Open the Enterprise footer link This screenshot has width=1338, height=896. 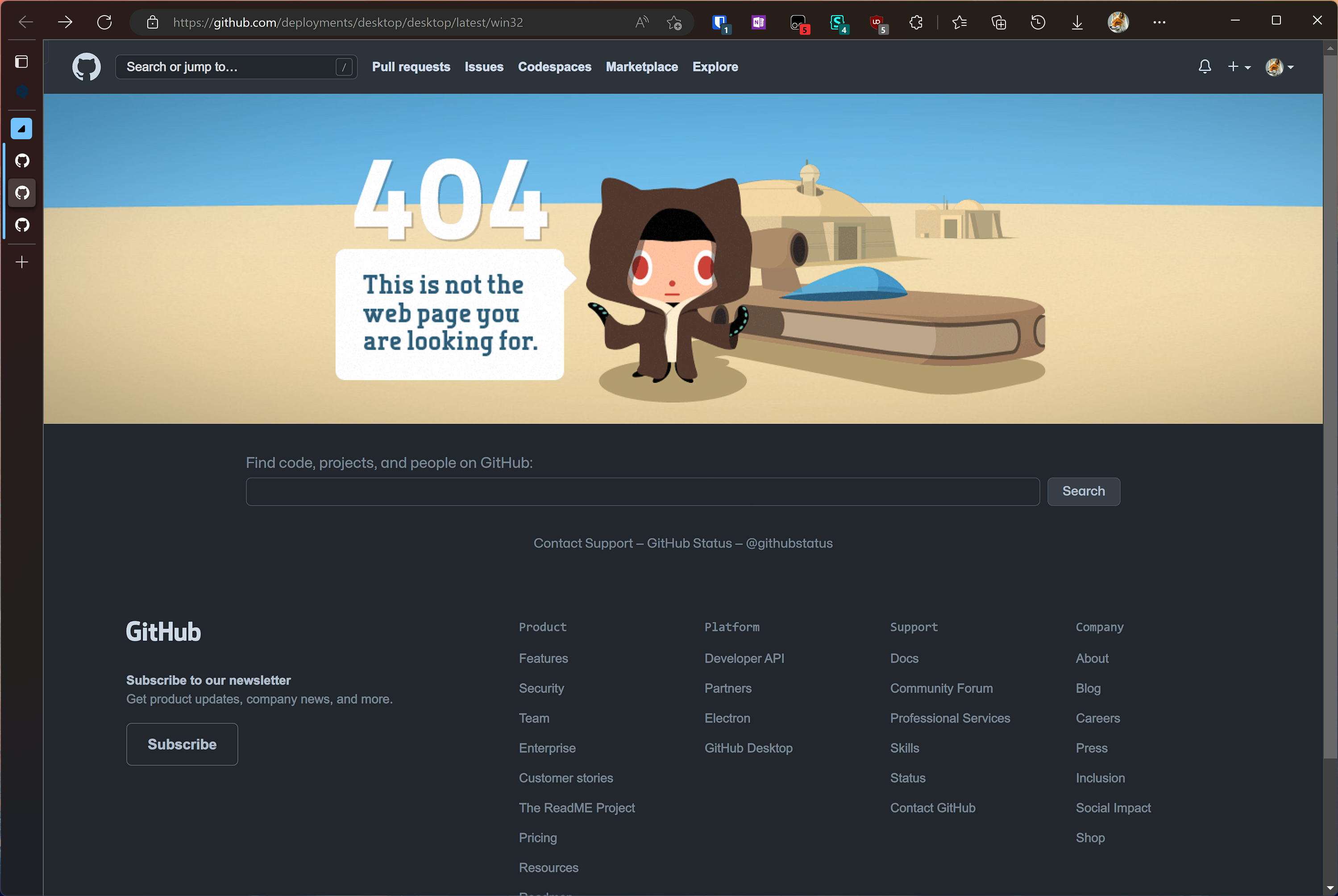(547, 748)
